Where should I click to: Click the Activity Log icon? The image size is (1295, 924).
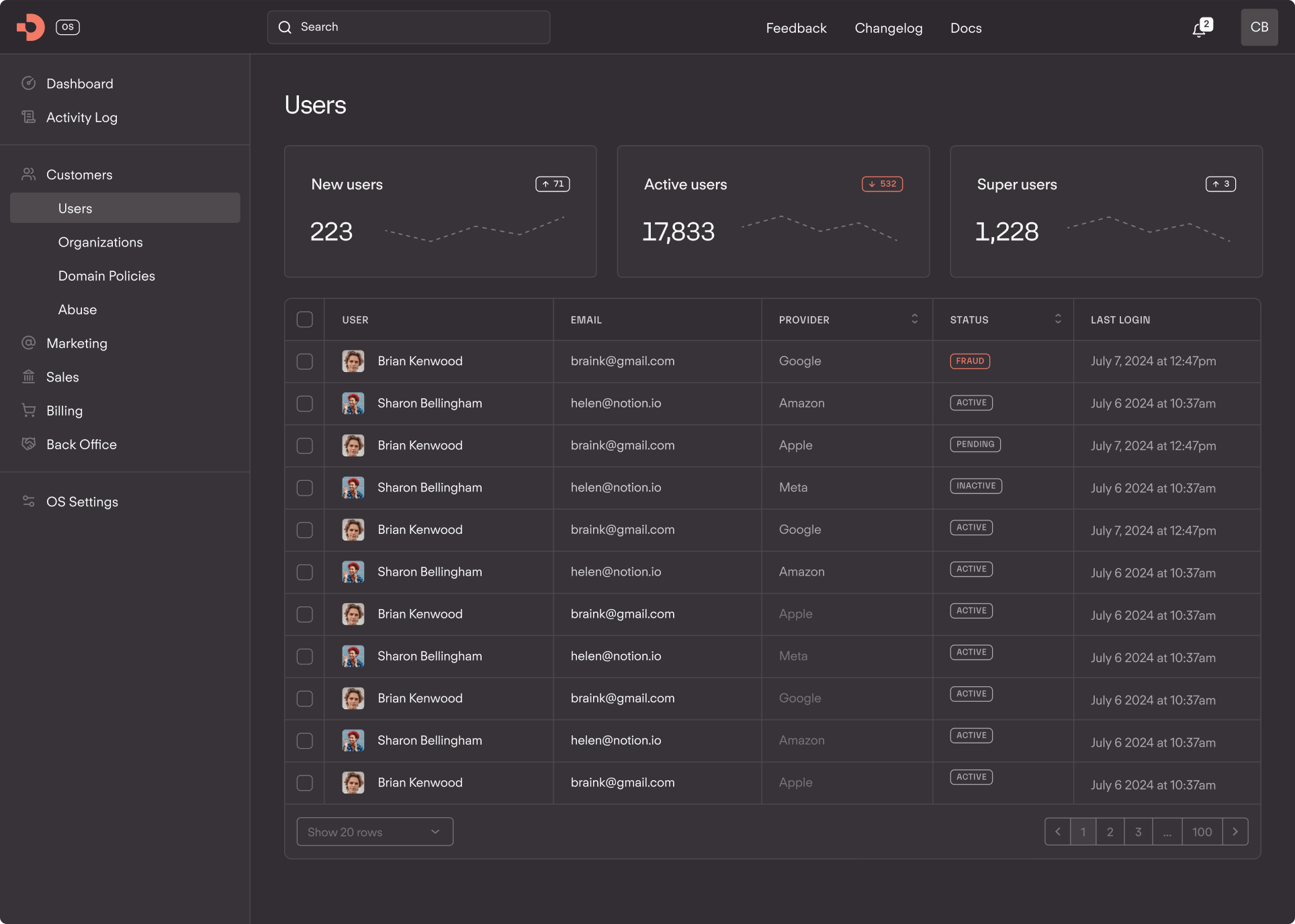pos(28,117)
